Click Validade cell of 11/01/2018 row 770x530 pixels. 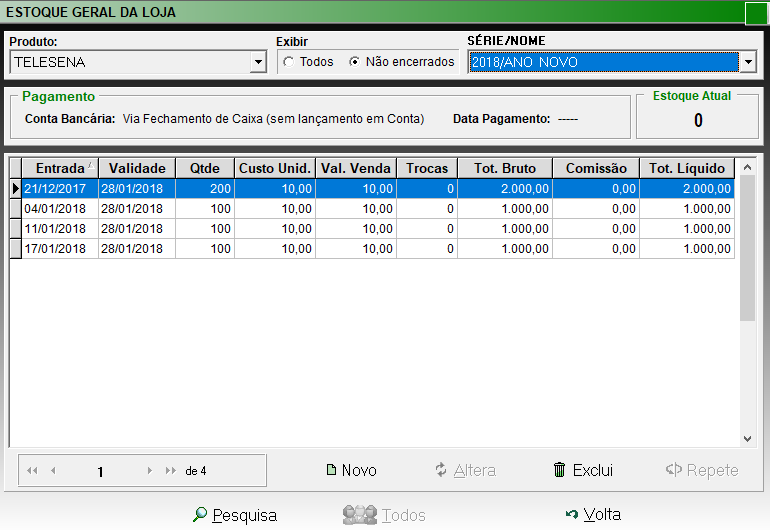coord(137,229)
